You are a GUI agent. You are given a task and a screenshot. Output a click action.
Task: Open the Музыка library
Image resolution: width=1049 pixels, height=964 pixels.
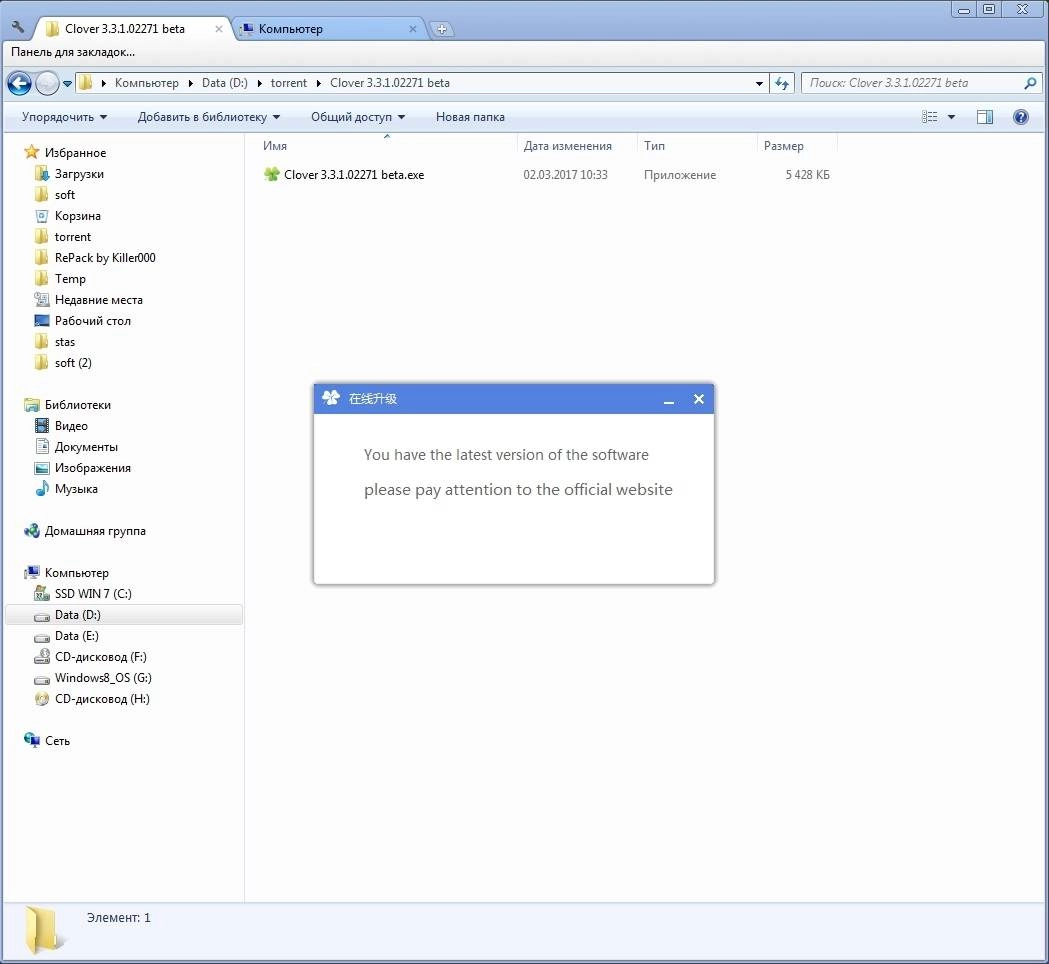76,489
